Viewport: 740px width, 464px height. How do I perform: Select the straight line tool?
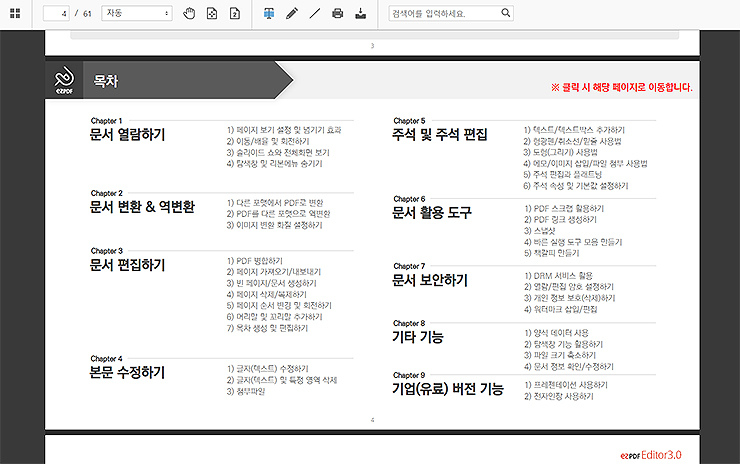click(x=314, y=13)
